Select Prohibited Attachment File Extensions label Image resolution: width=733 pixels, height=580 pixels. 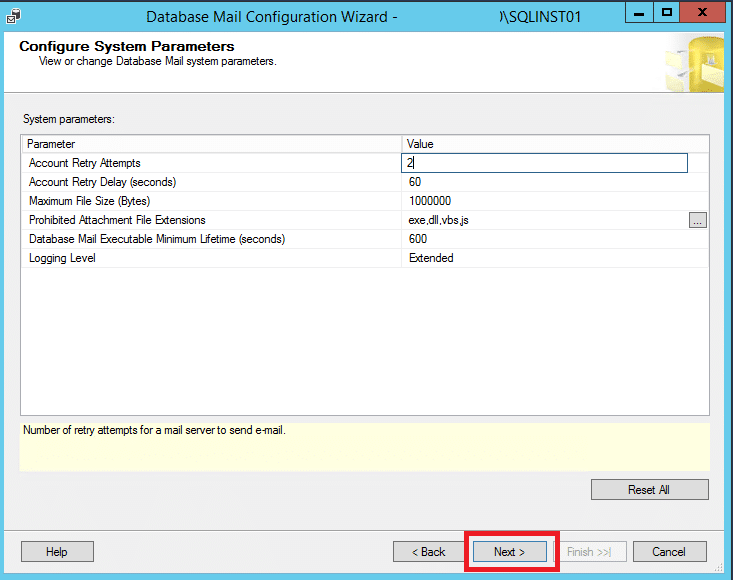point(117,220)
